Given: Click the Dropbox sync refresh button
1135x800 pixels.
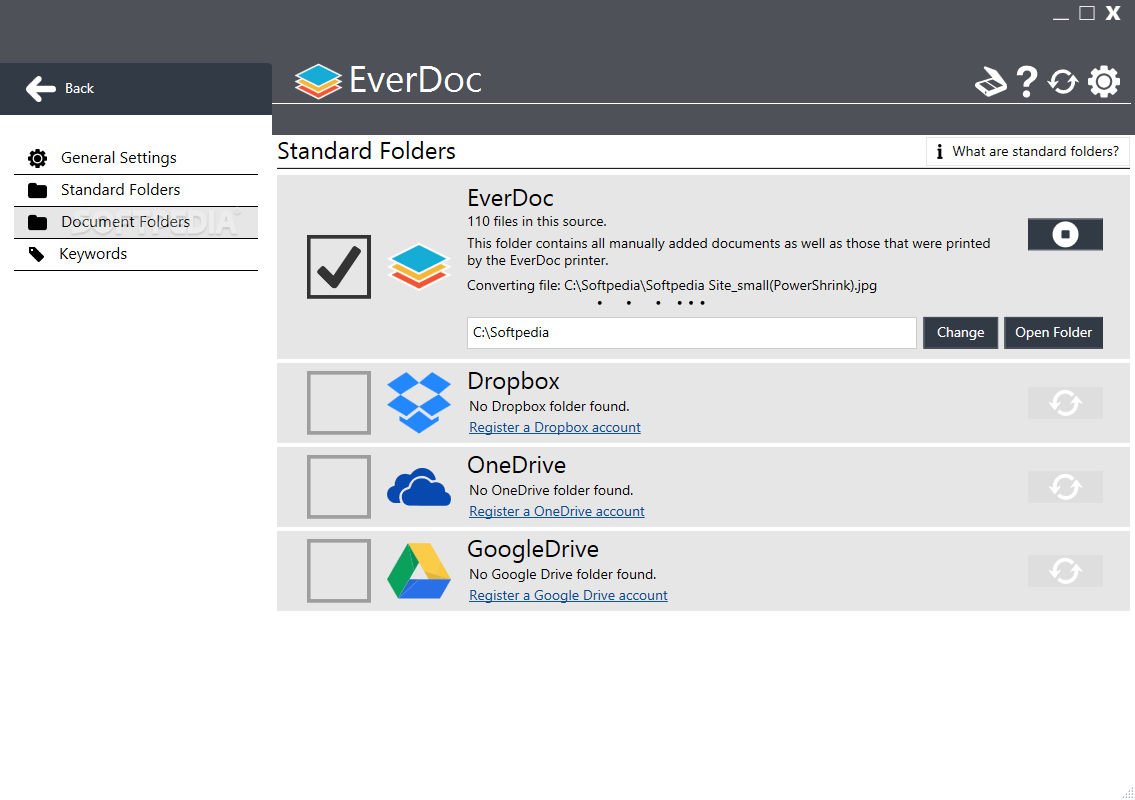Looking at the screenshot, I should [x=1065, y=403].
